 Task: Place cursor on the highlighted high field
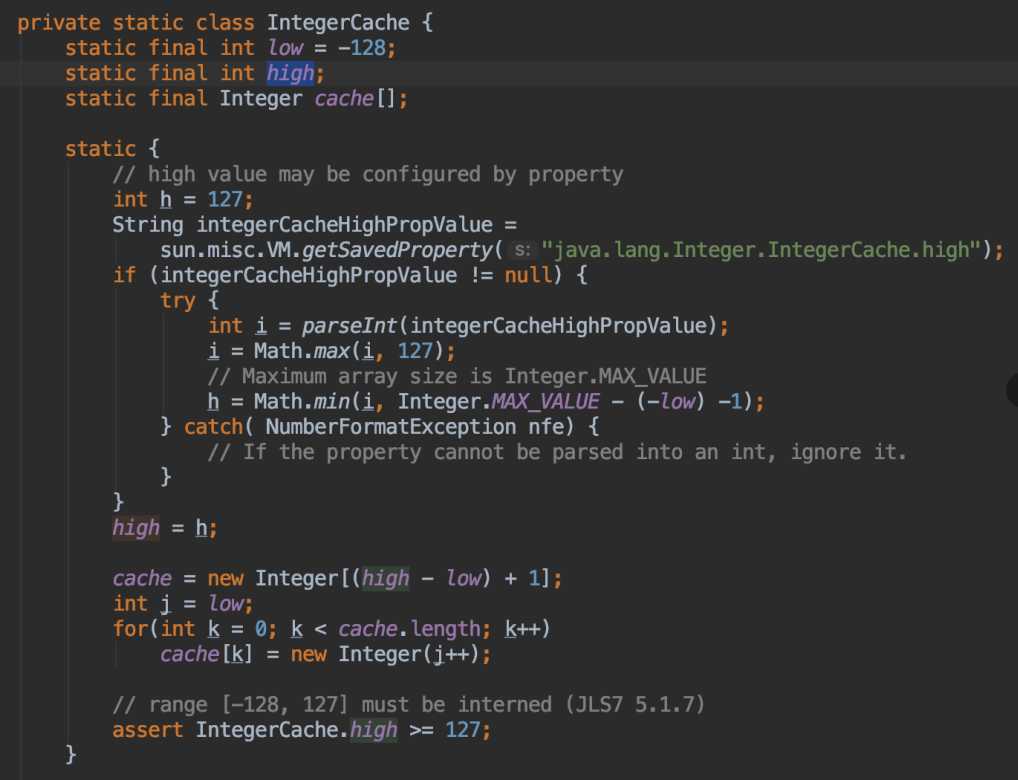(x=289, y=73)
